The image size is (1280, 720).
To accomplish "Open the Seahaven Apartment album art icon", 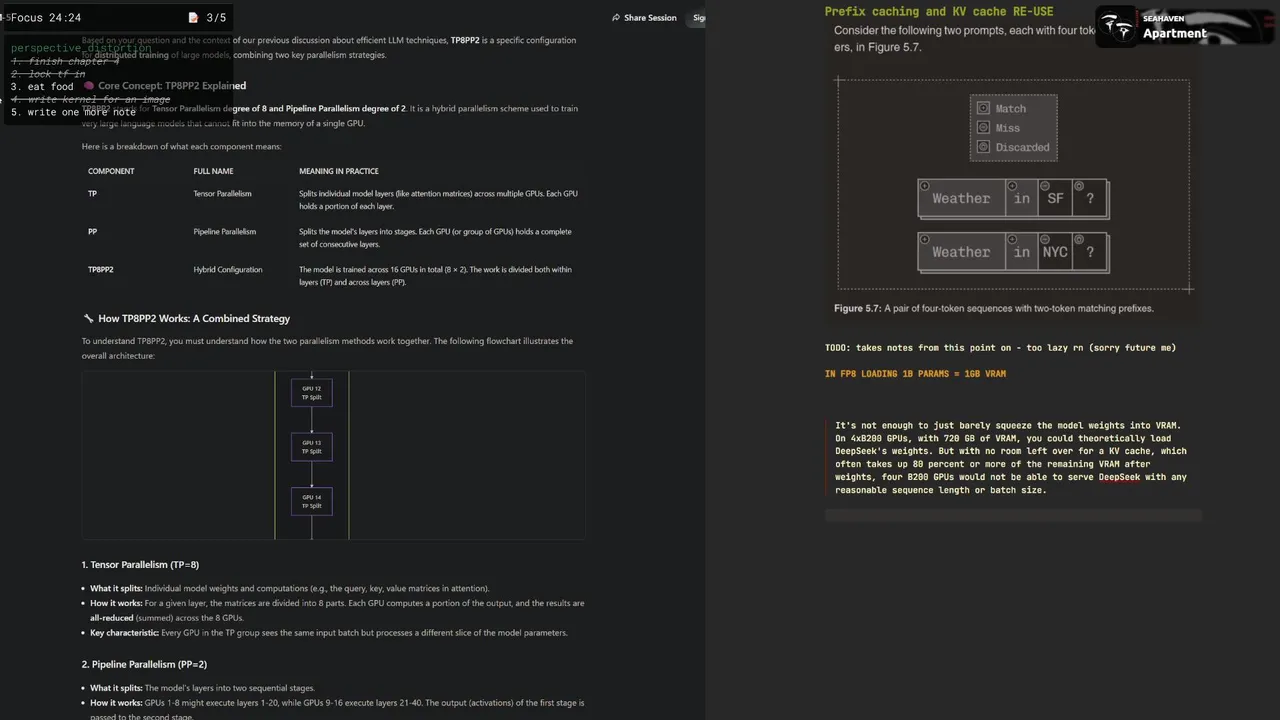I will tap(1117, 27).
